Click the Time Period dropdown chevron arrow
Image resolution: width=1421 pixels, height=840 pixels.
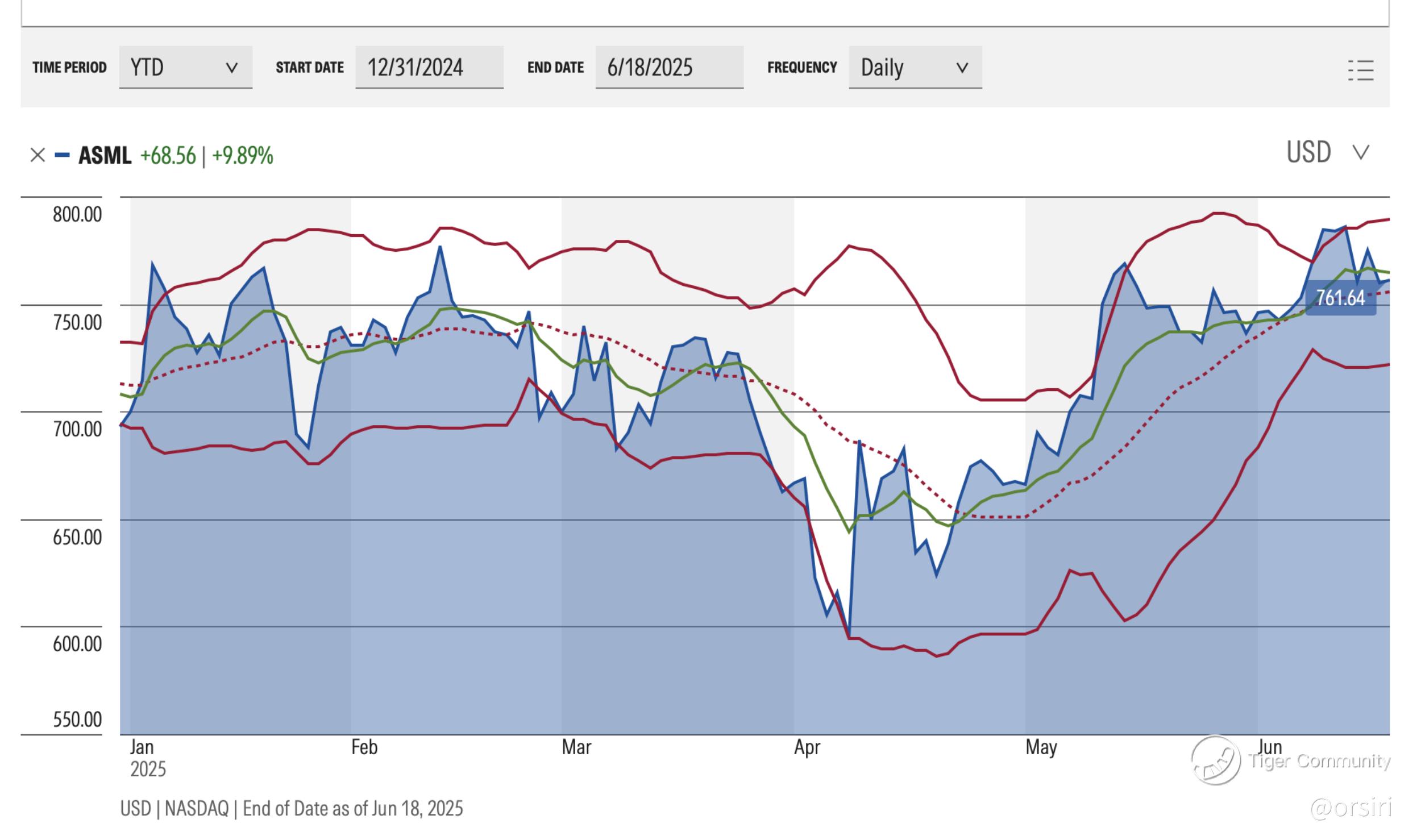point(231,68)
